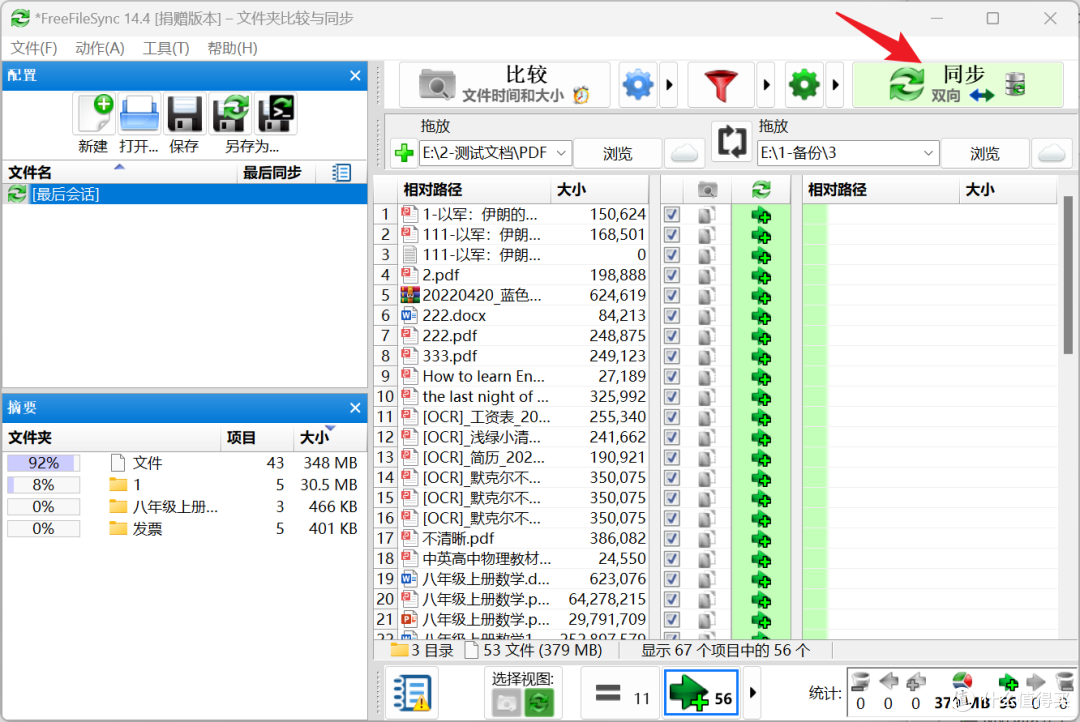
Task: Click cloud icon beside E:\1-备份\3 browse
Action: (x=1052, y=153)
